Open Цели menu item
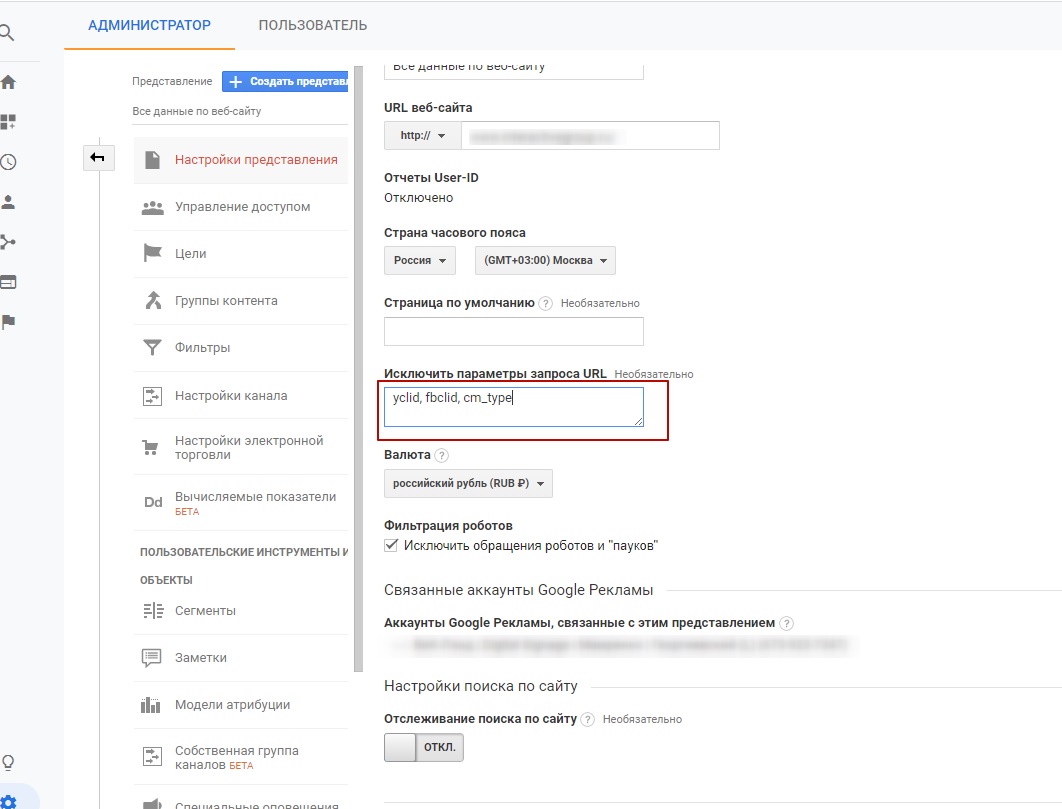Image resolution: width=1062 pixels, height=809 pixels. click(241, 253)
